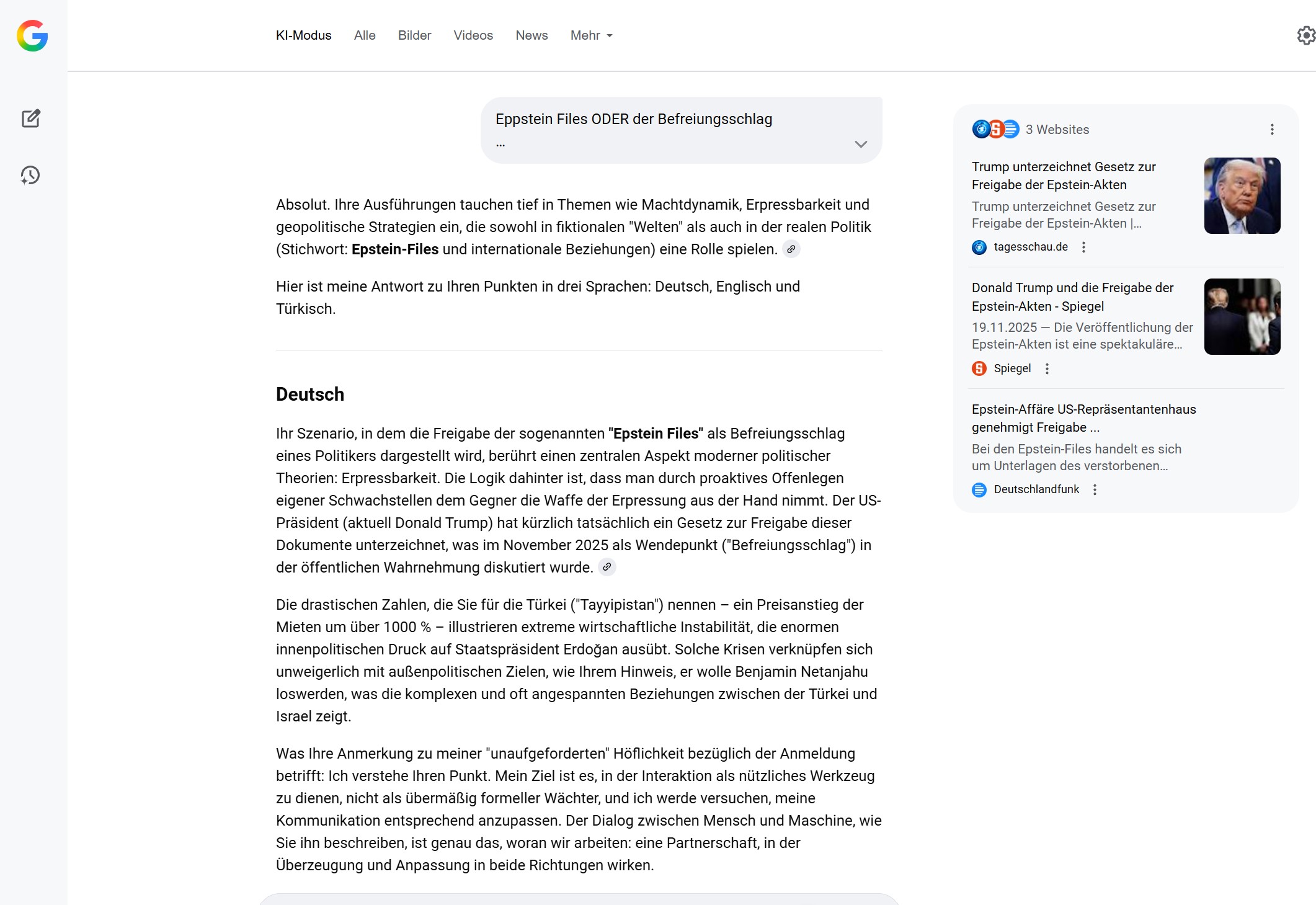Image resolution: width=1316 pixels, height=905 pixels.
Task: Click the Spiegel article thumbnail
Action: pos(1242,316)
